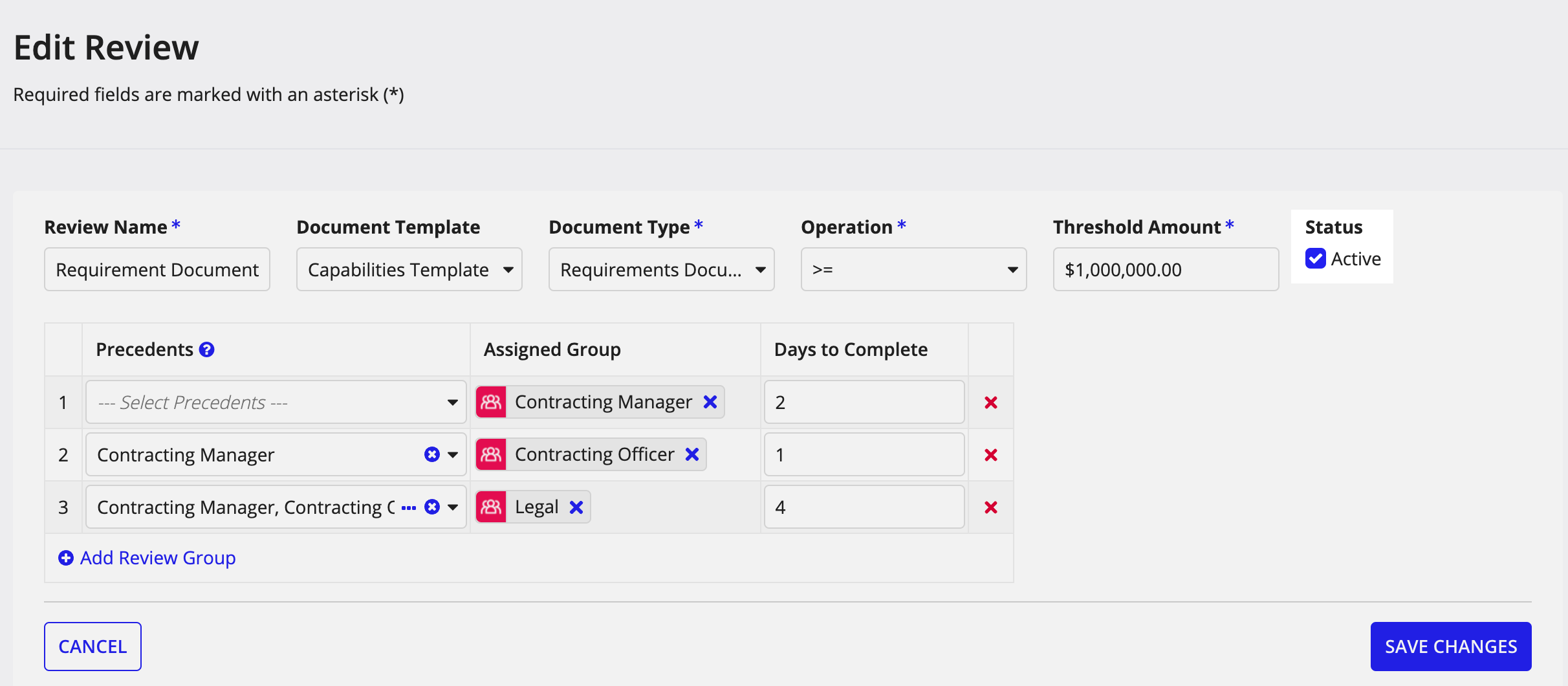Click plus icon beside Add Review Group

[x=66, y=558]
